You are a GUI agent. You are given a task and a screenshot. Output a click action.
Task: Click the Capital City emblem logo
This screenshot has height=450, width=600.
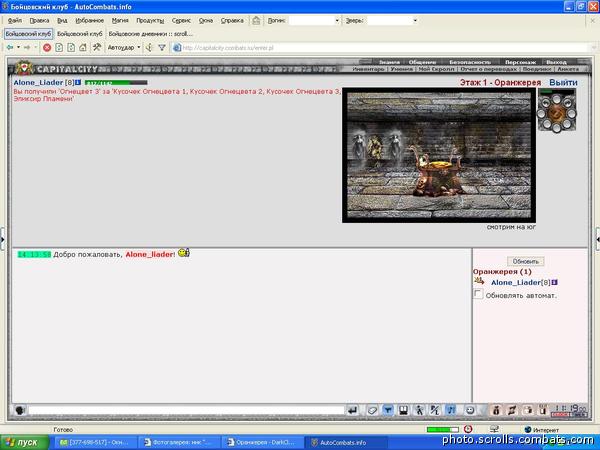point(24,68)
